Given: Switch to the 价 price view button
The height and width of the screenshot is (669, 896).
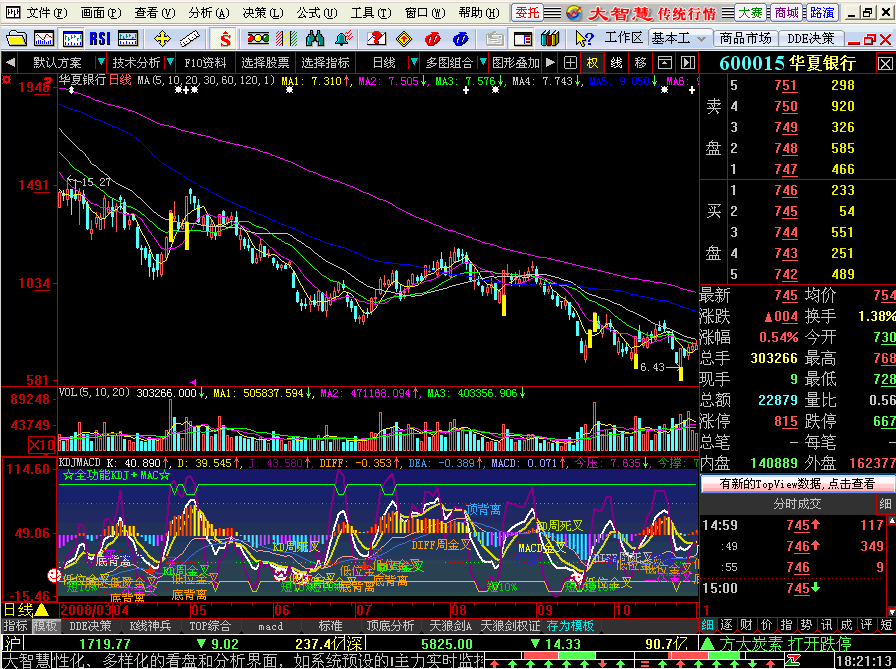Looking at the screenshot, I should click(x=767, y=625).
